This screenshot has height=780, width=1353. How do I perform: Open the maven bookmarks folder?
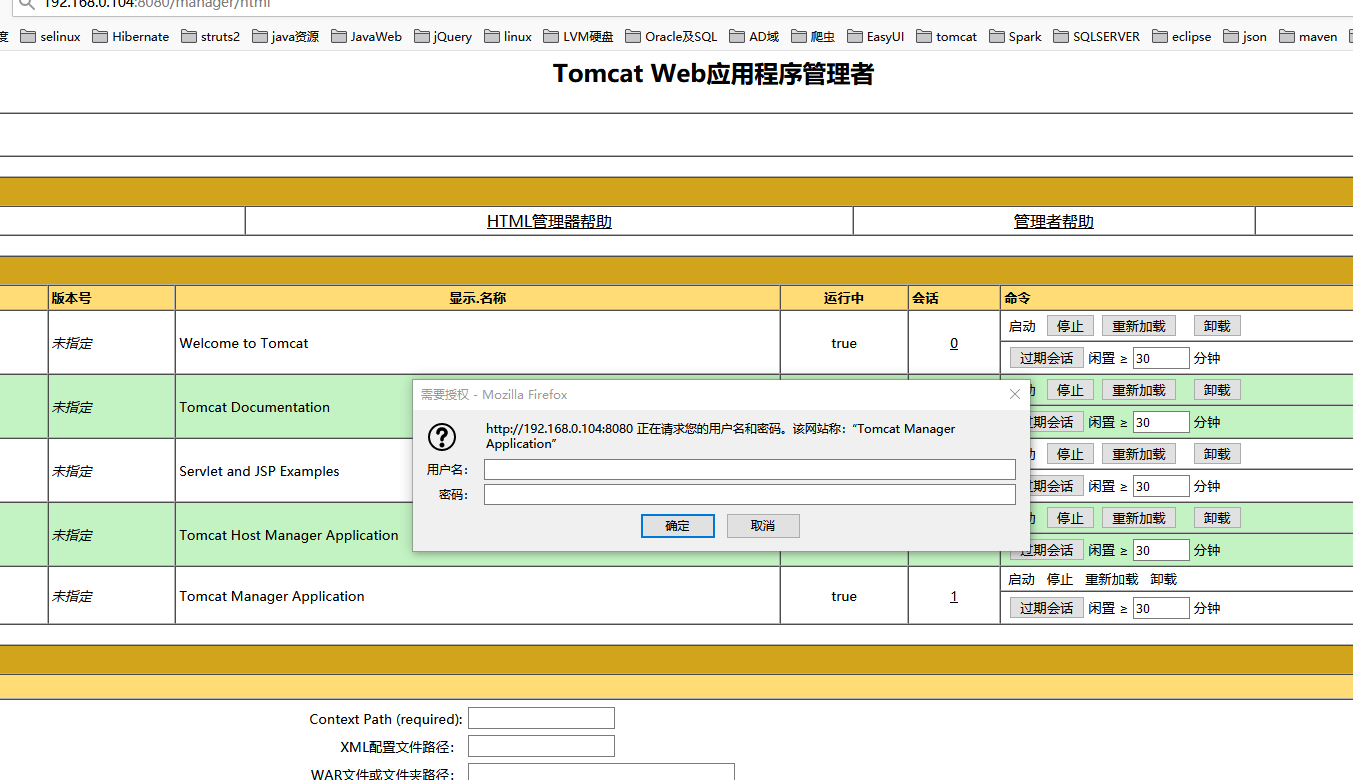click(x=1308, y=37)
